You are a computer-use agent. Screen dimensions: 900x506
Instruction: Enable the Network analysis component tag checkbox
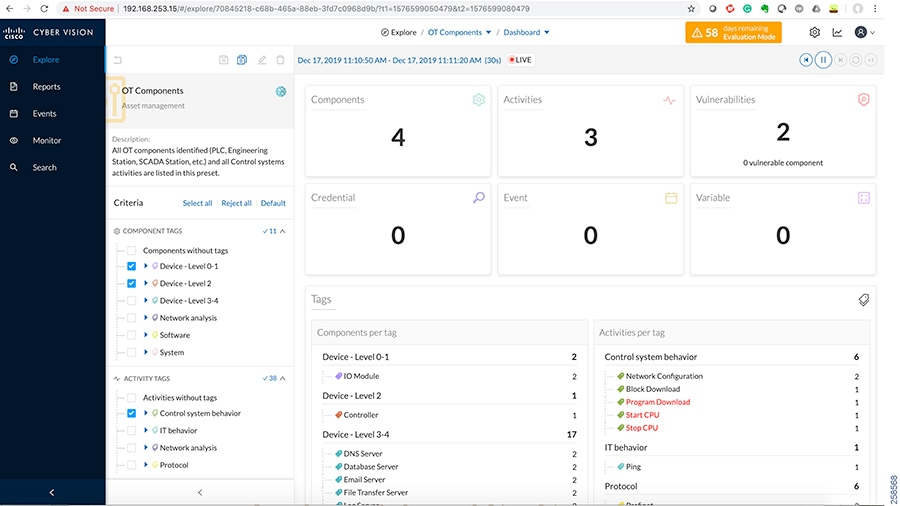click(131, 318)
